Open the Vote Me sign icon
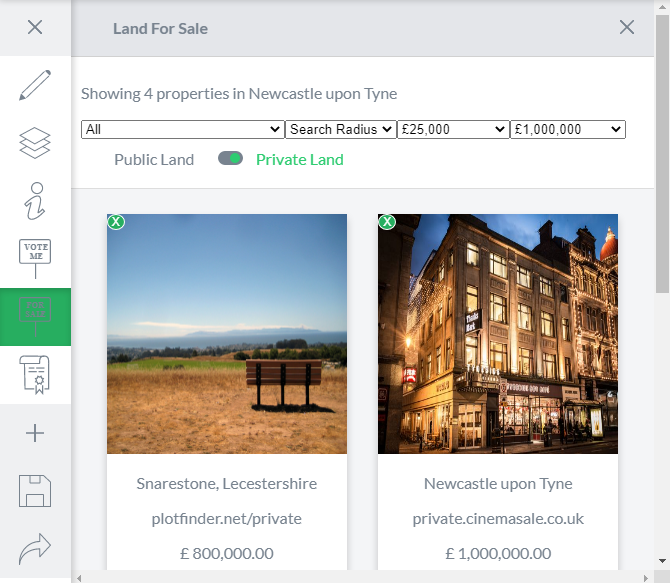 click(35, 259)
